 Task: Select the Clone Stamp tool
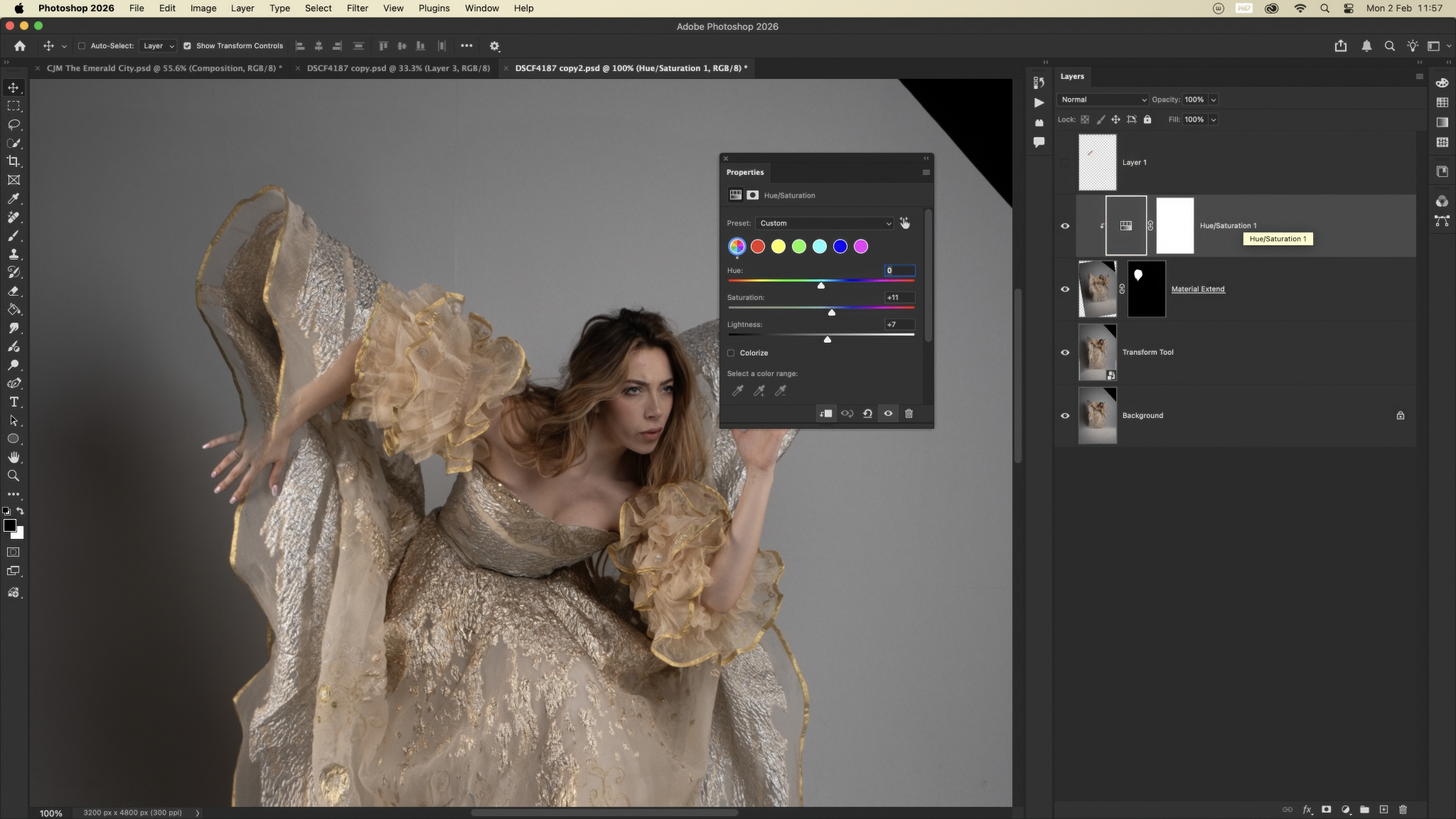14,254
